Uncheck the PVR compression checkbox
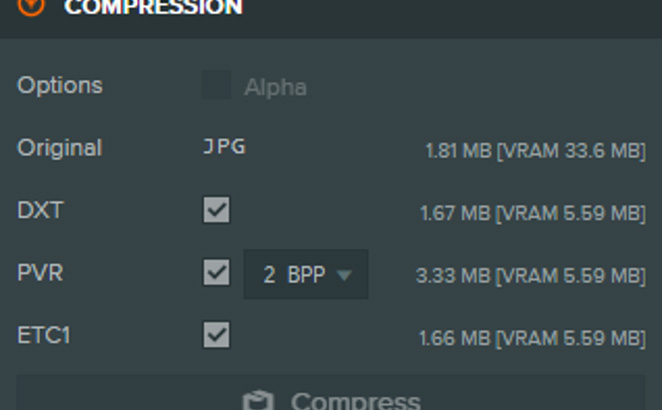This screenshot has width=662, height=410. pos(216,272)
